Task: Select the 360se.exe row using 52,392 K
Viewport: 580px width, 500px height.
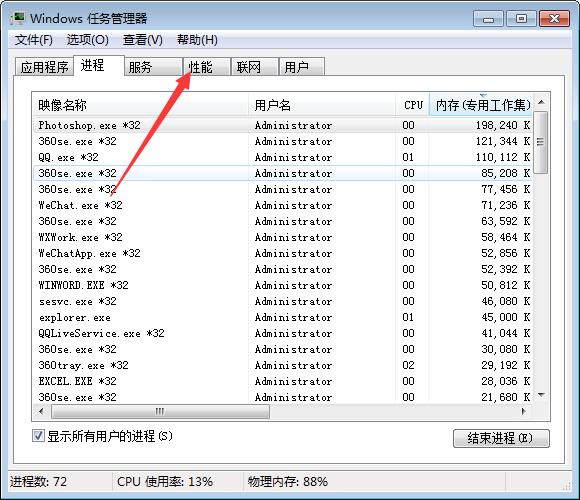Action: point(283,269)
